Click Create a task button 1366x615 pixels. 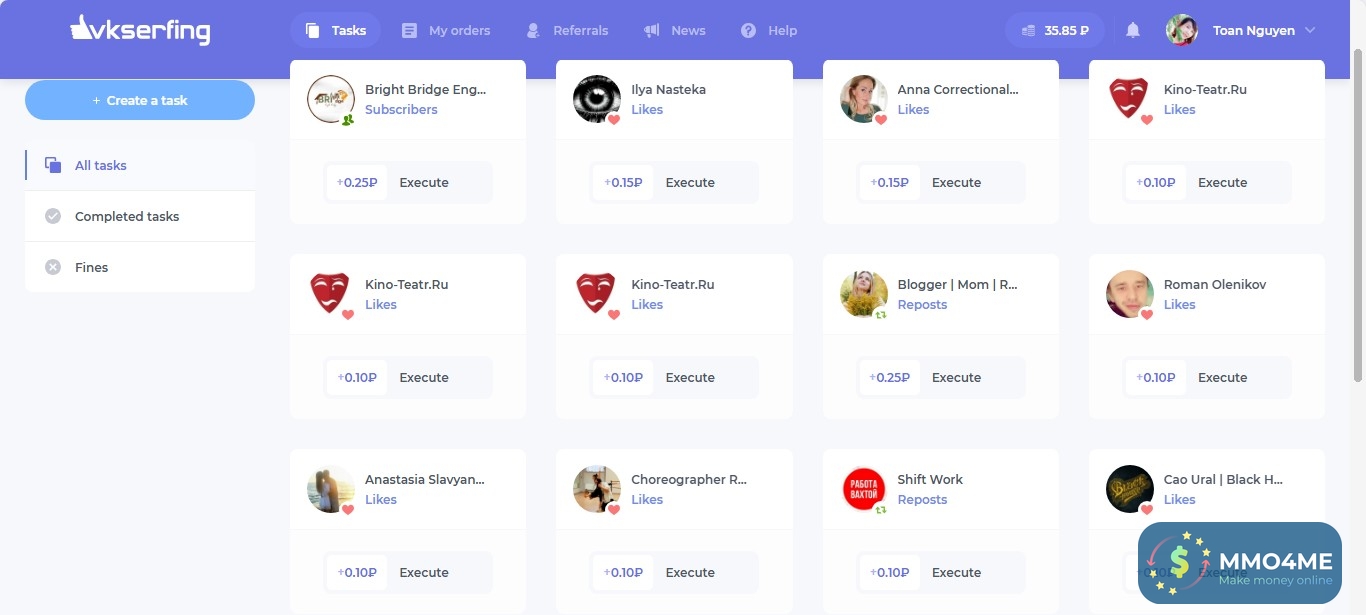point(140,100)
